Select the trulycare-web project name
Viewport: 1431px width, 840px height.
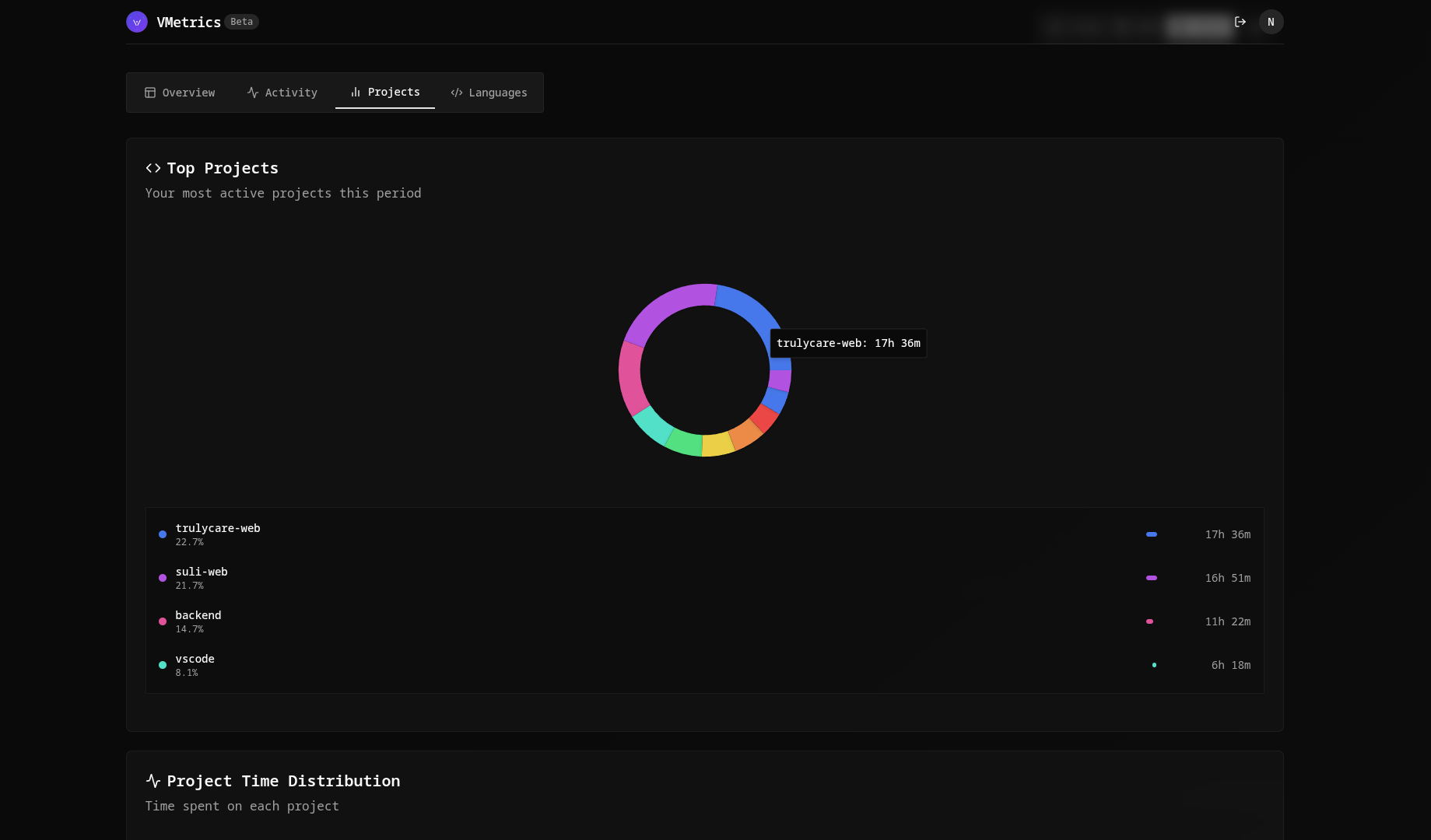218,528
